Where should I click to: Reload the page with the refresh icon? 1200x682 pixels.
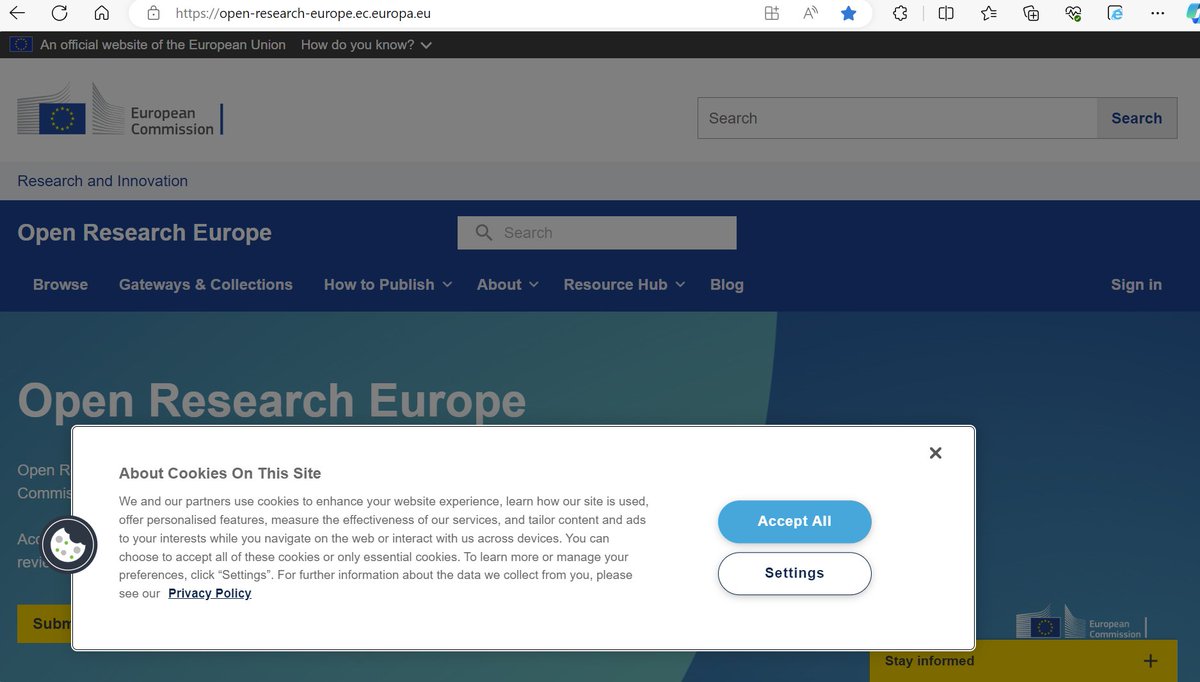tap(59, 14)
